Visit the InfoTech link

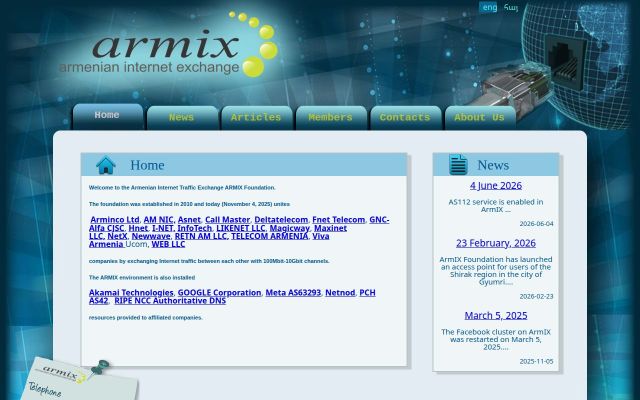pos(195,228)
